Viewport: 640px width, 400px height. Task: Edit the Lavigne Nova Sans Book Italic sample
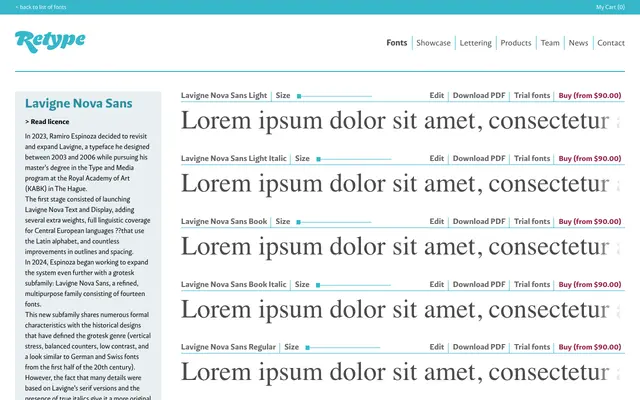point(436,284)
